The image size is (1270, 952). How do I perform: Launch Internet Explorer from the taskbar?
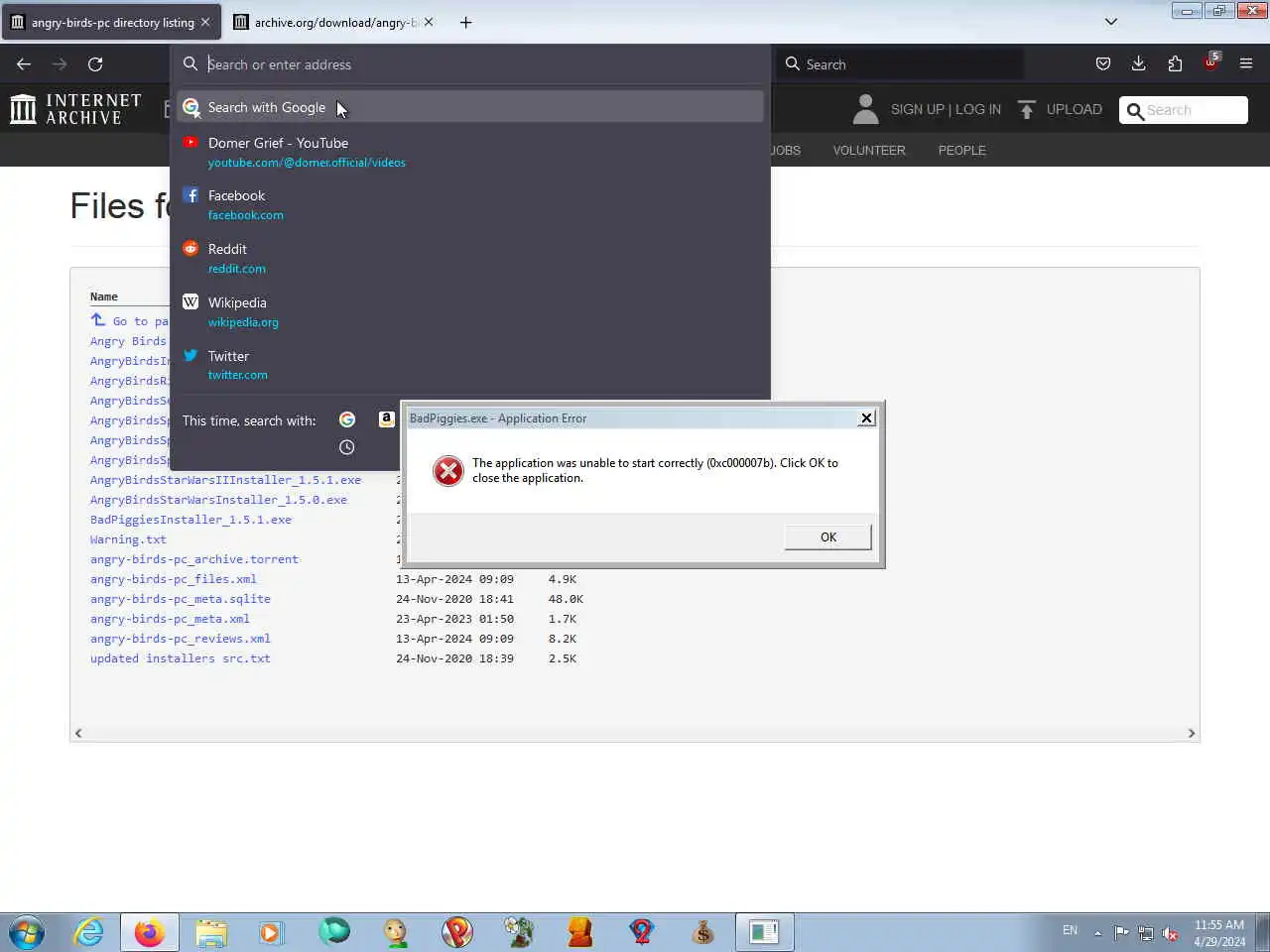[88, 932]
